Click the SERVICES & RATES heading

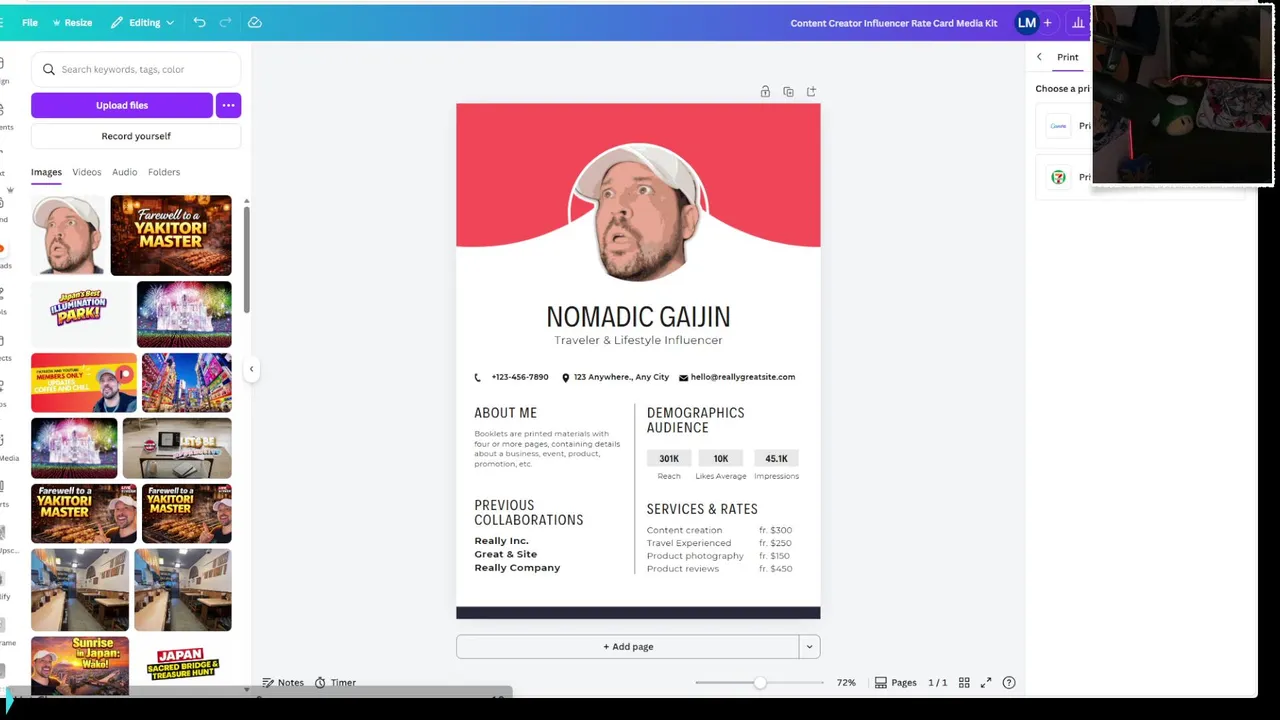[702, 509]
